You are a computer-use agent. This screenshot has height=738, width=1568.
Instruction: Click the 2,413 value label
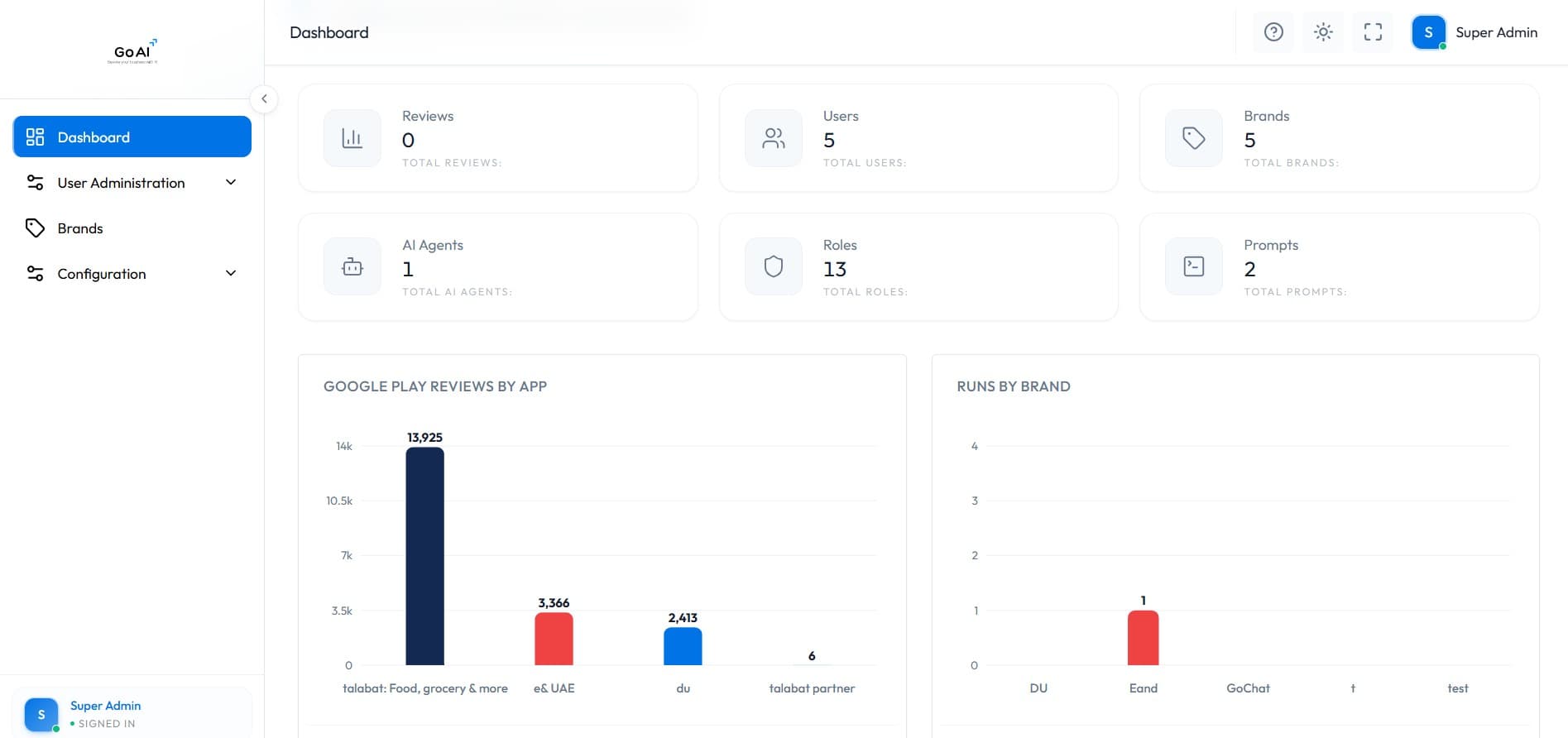coord(683,617)
